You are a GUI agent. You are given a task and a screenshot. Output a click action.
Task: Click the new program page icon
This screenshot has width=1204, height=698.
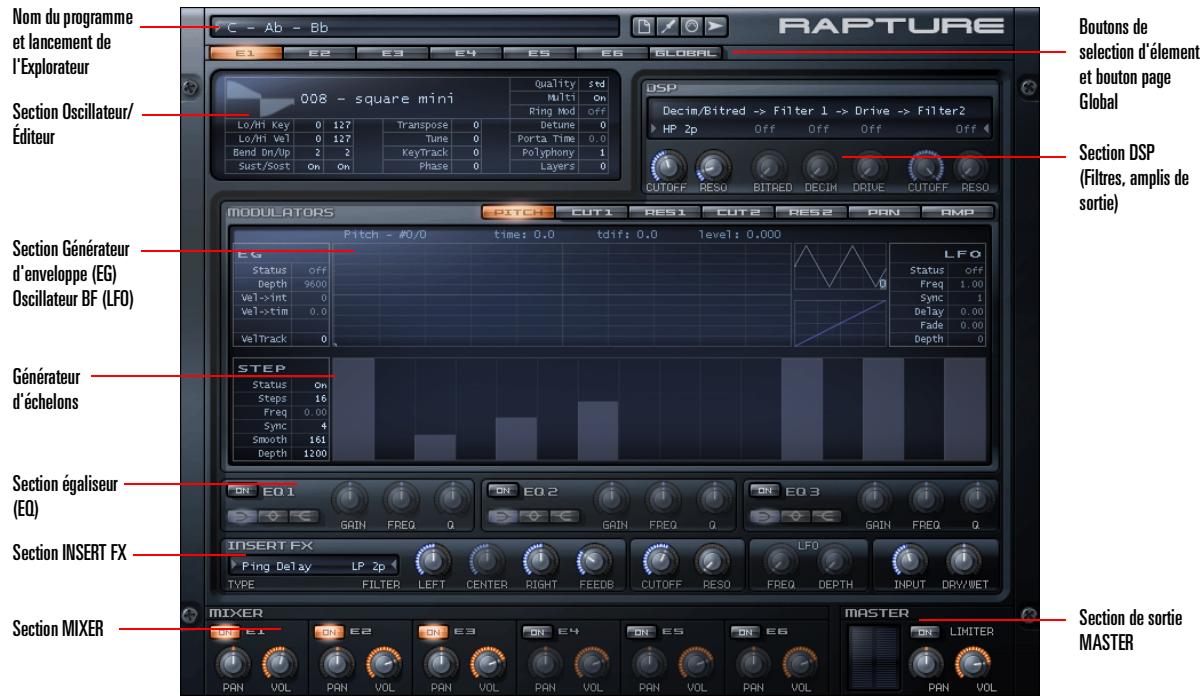(643, 27)
